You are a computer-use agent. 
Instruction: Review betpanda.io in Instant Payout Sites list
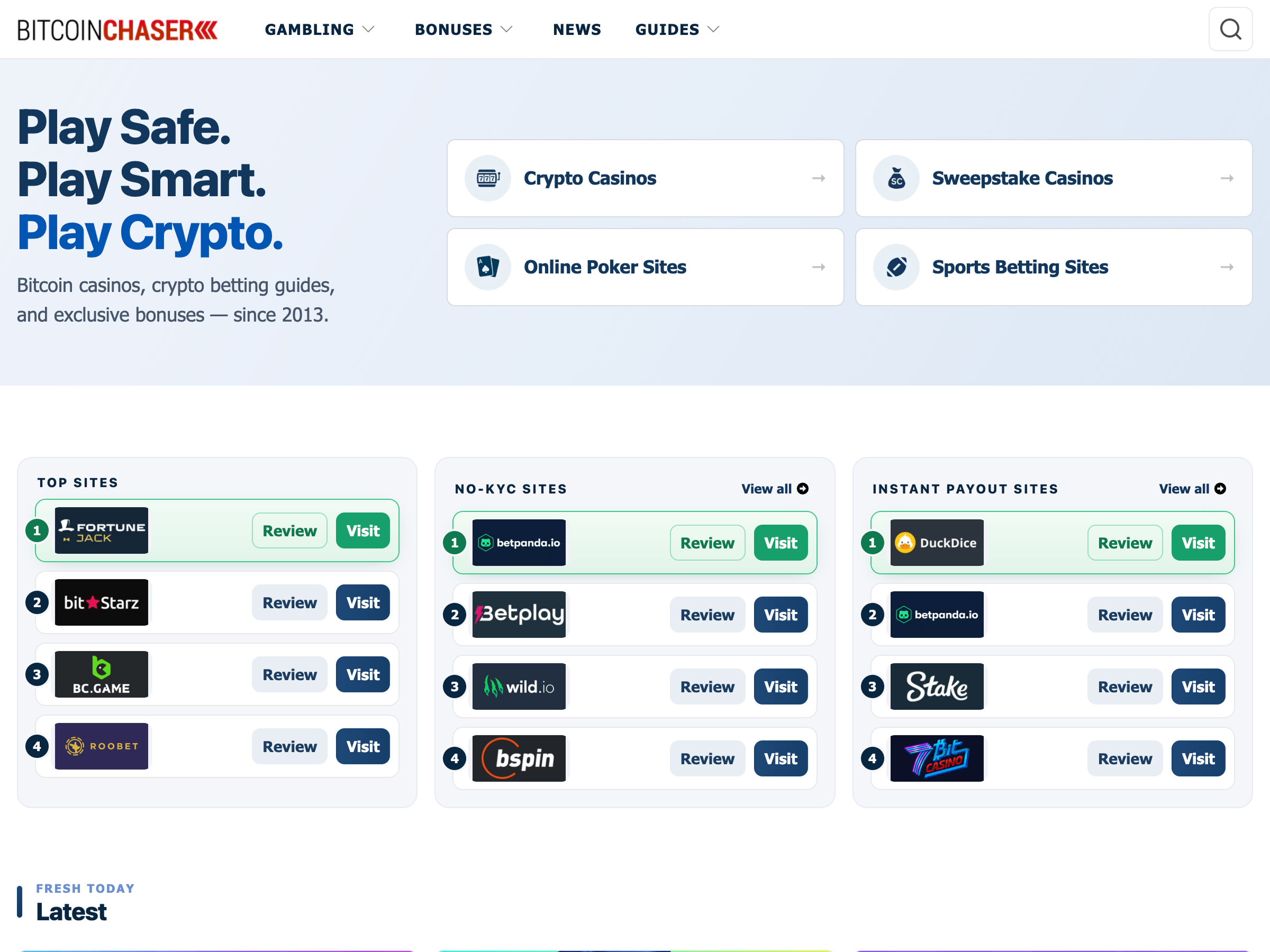click(x=1124, y=615)
